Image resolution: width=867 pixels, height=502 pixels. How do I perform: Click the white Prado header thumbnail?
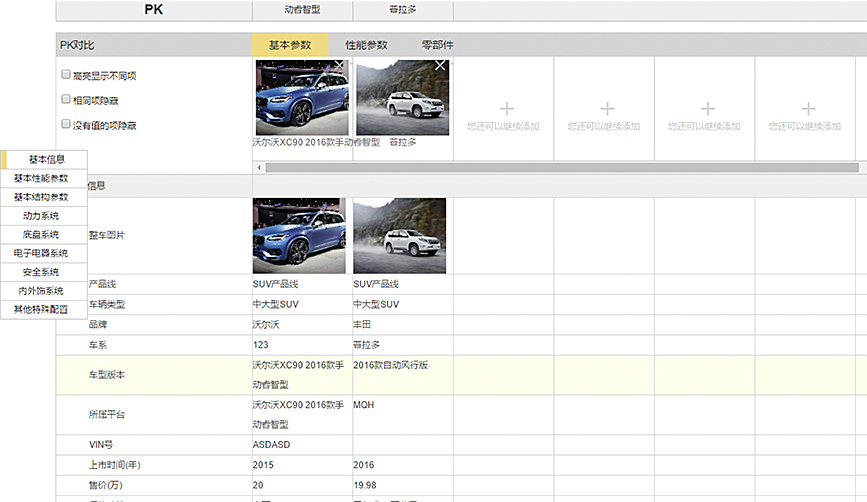(403, 97)
